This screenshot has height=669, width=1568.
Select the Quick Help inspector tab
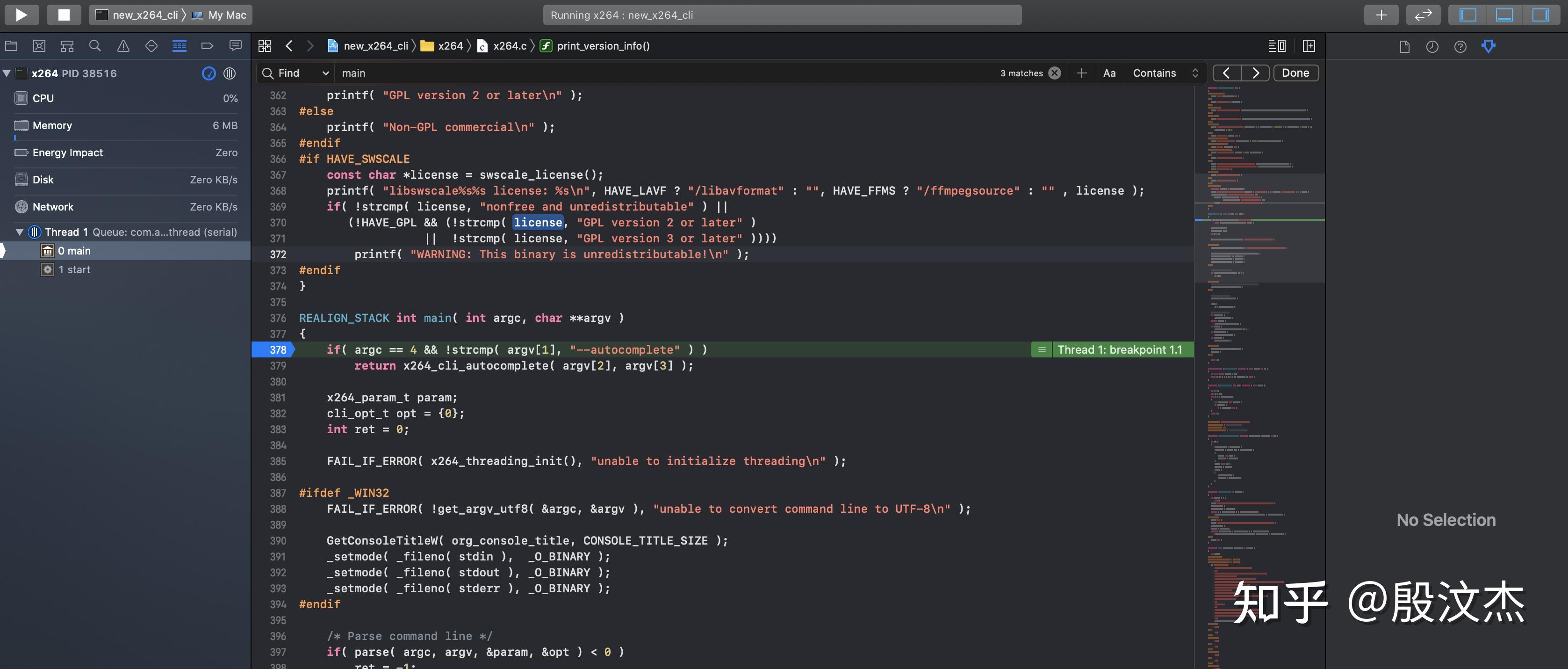pos(1460,46)
